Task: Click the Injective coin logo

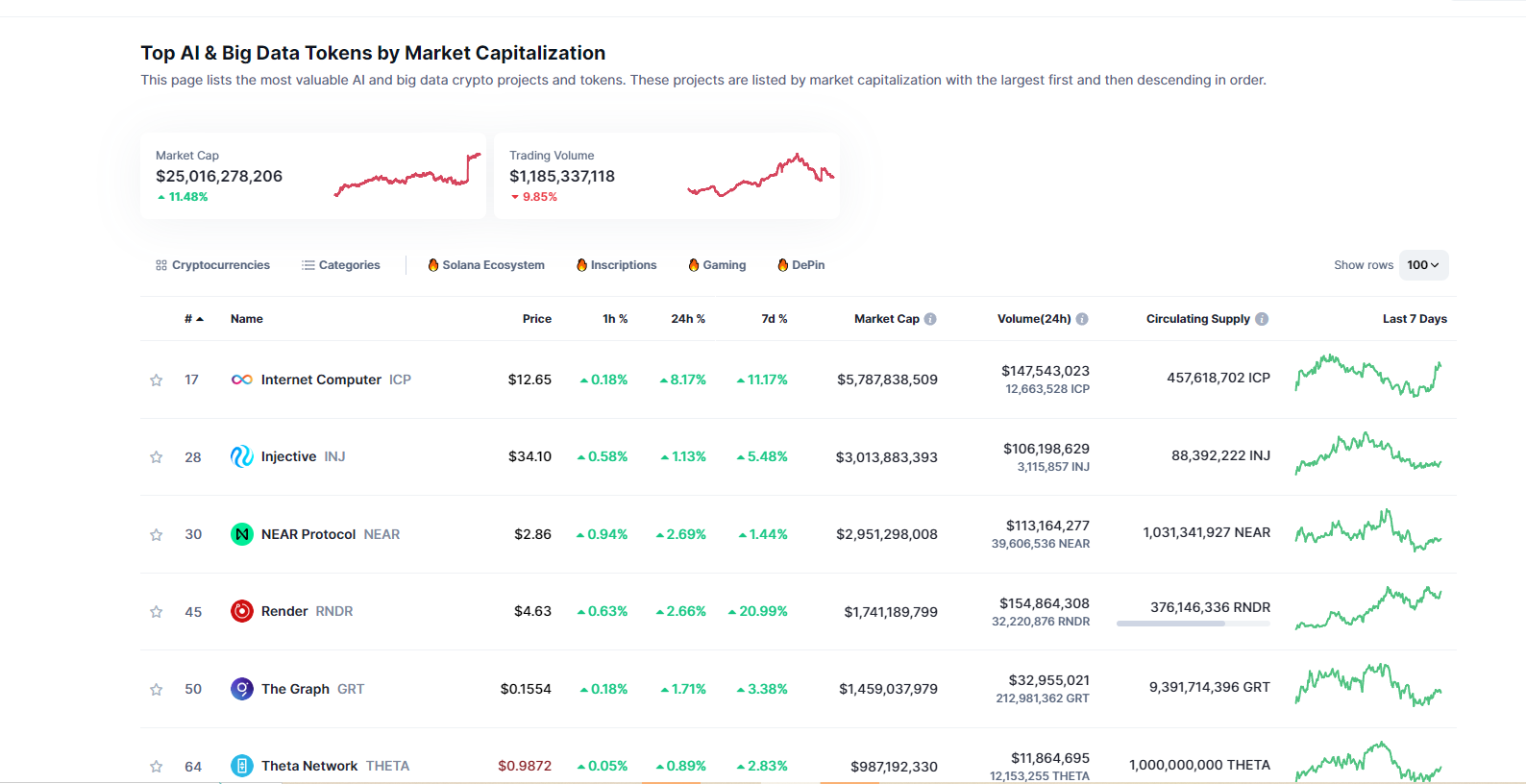Action: coord(242,456)
